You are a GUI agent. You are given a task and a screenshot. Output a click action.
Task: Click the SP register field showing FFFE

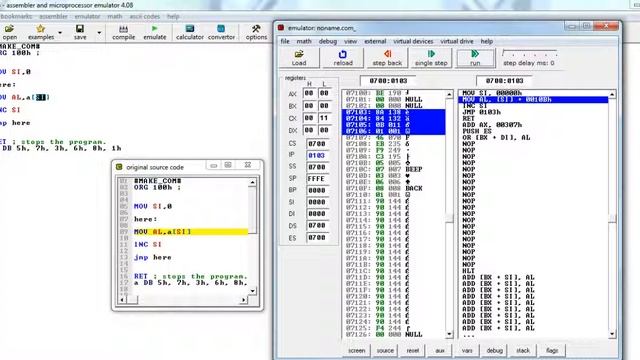(317, 179)
